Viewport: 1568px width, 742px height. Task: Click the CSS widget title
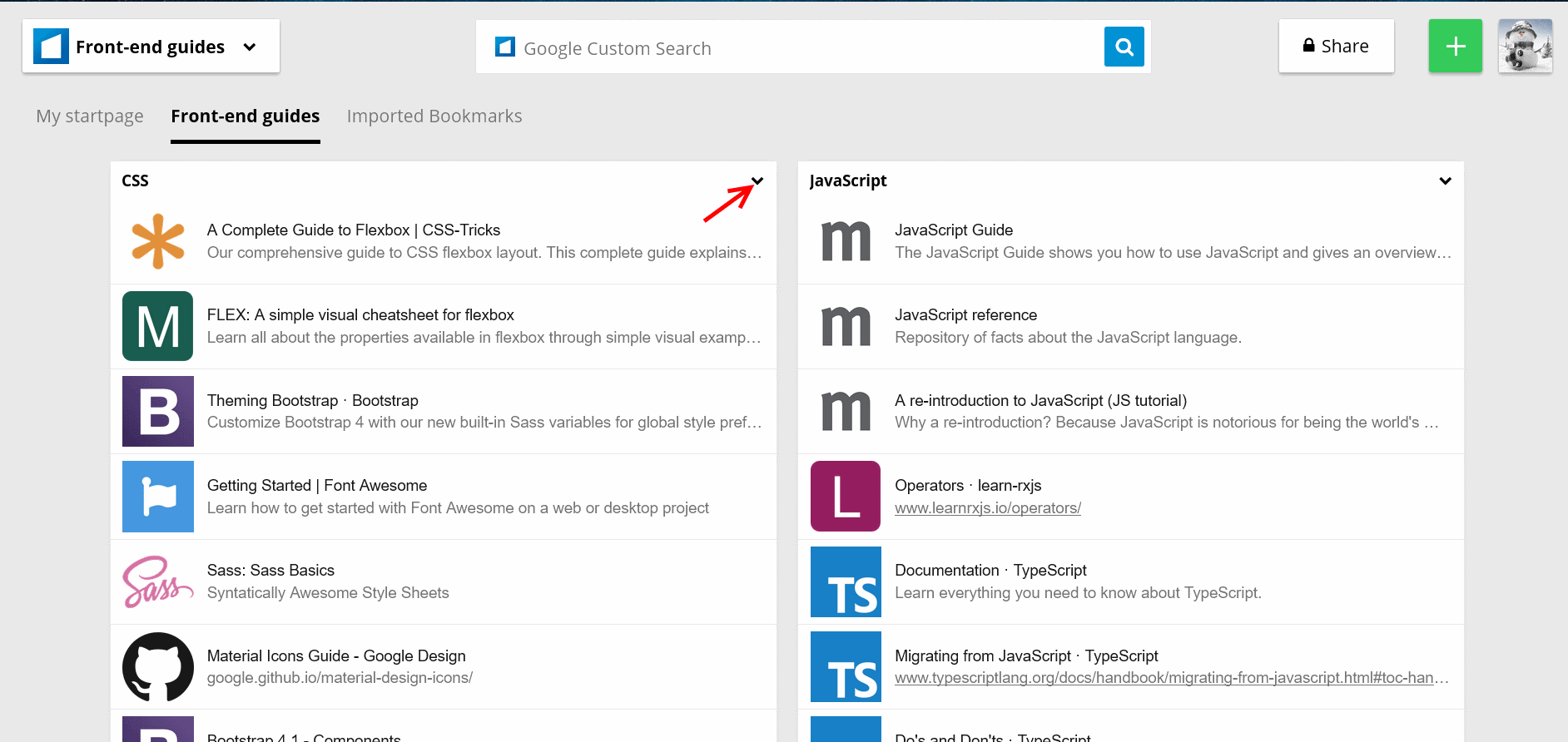coord(135,181)
